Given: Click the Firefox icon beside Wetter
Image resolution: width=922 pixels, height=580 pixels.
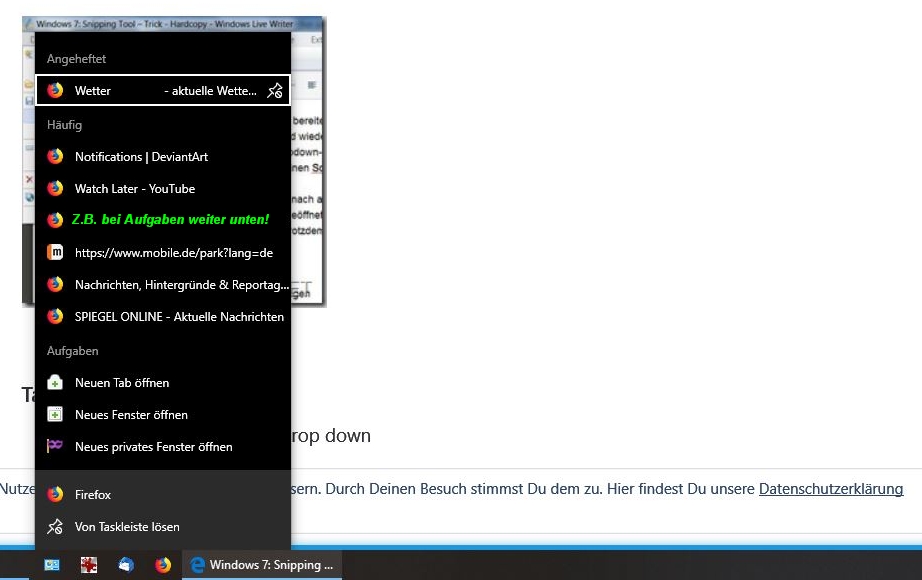Looking at the screenshot, I should point(55,91).
